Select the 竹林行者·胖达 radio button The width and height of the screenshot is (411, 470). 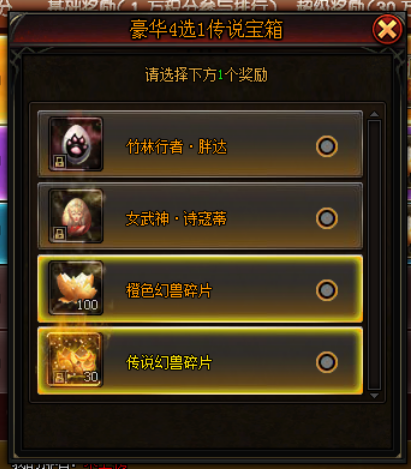pos(327,146)
